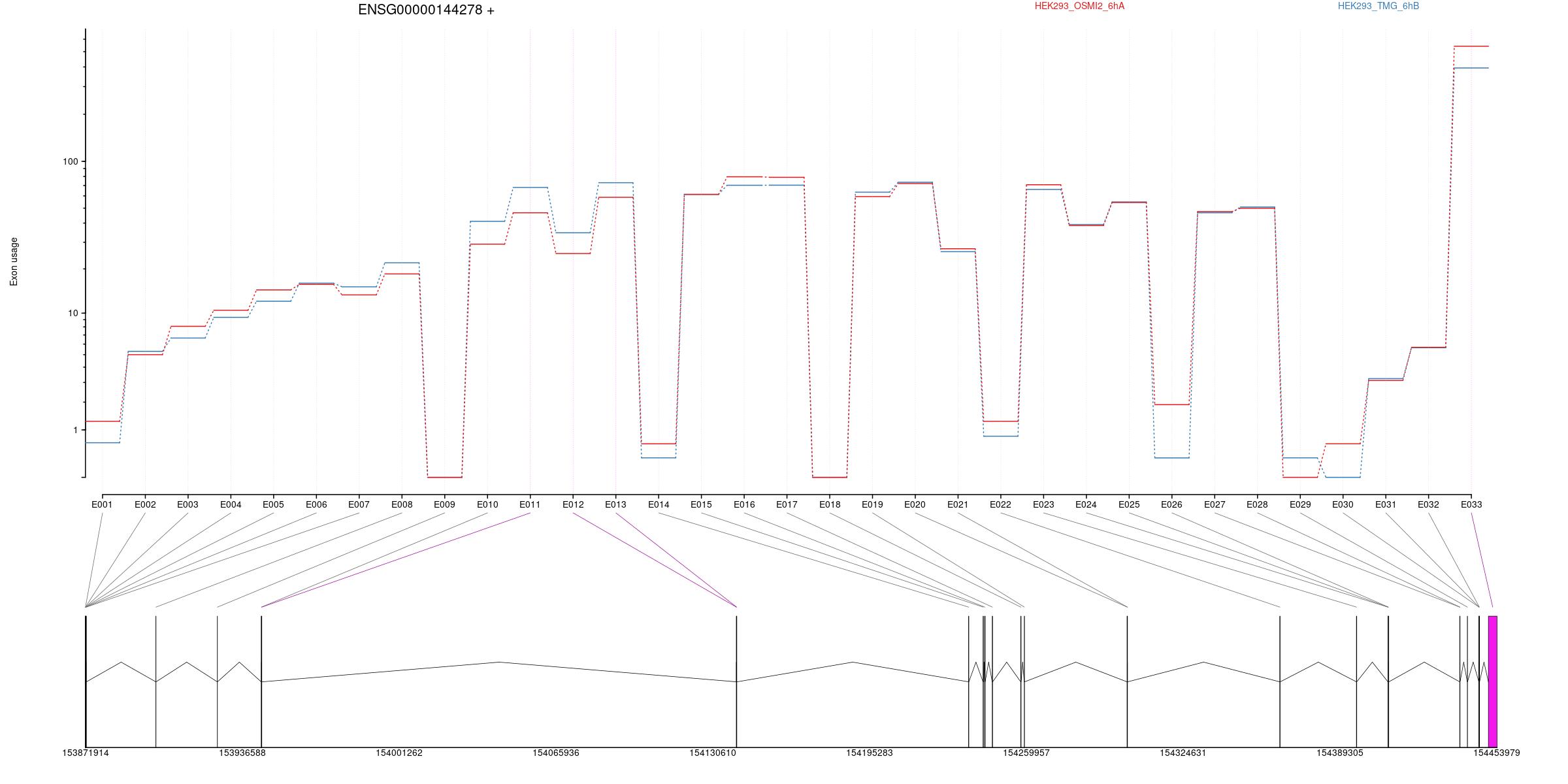Click exon label E032

pyautogui.click(x=1428, y=504)
